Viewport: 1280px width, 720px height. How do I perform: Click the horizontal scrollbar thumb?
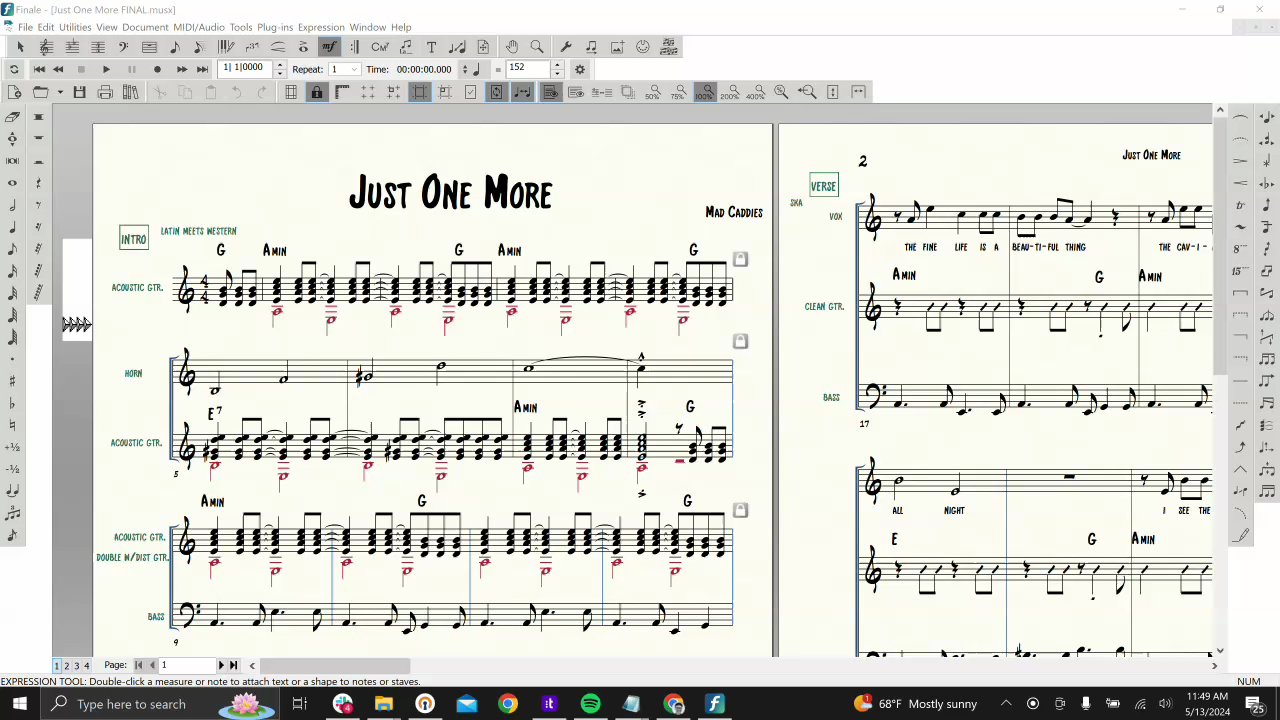pos(335,665)
